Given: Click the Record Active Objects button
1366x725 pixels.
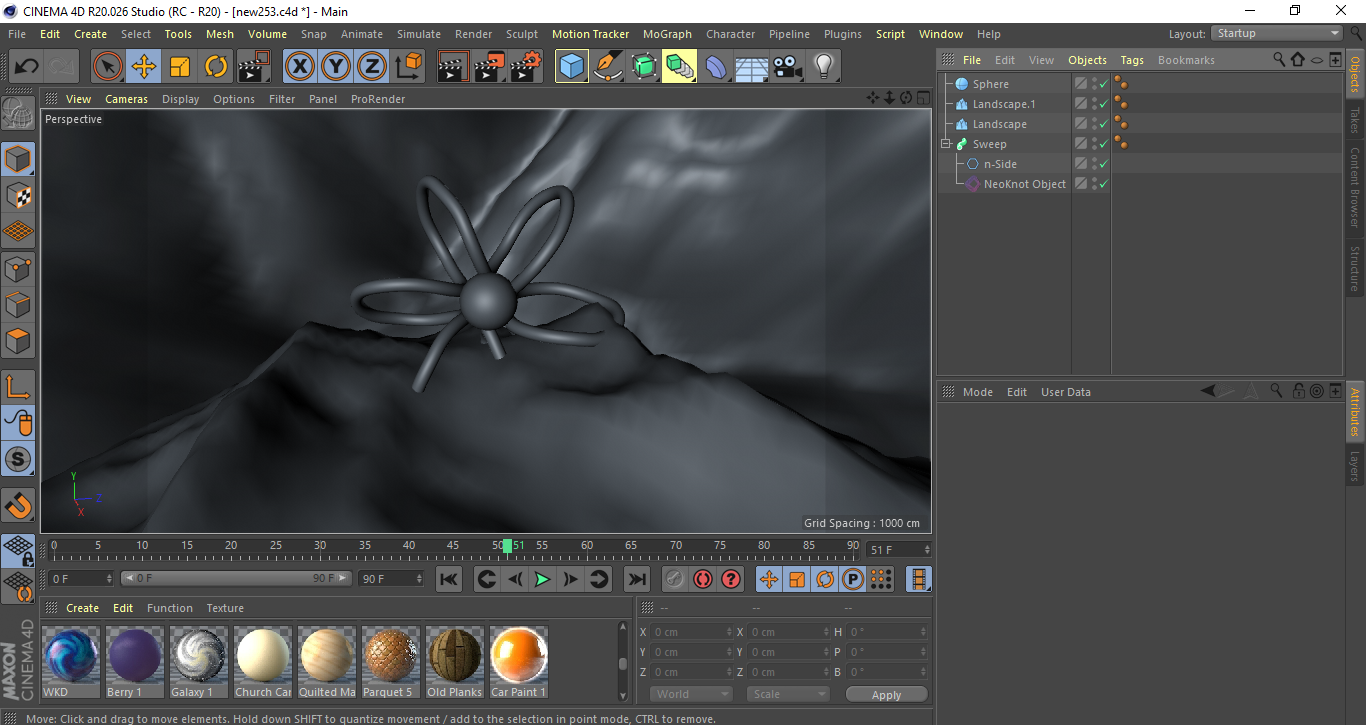Looking at the screenshot, I should [675, 579].
